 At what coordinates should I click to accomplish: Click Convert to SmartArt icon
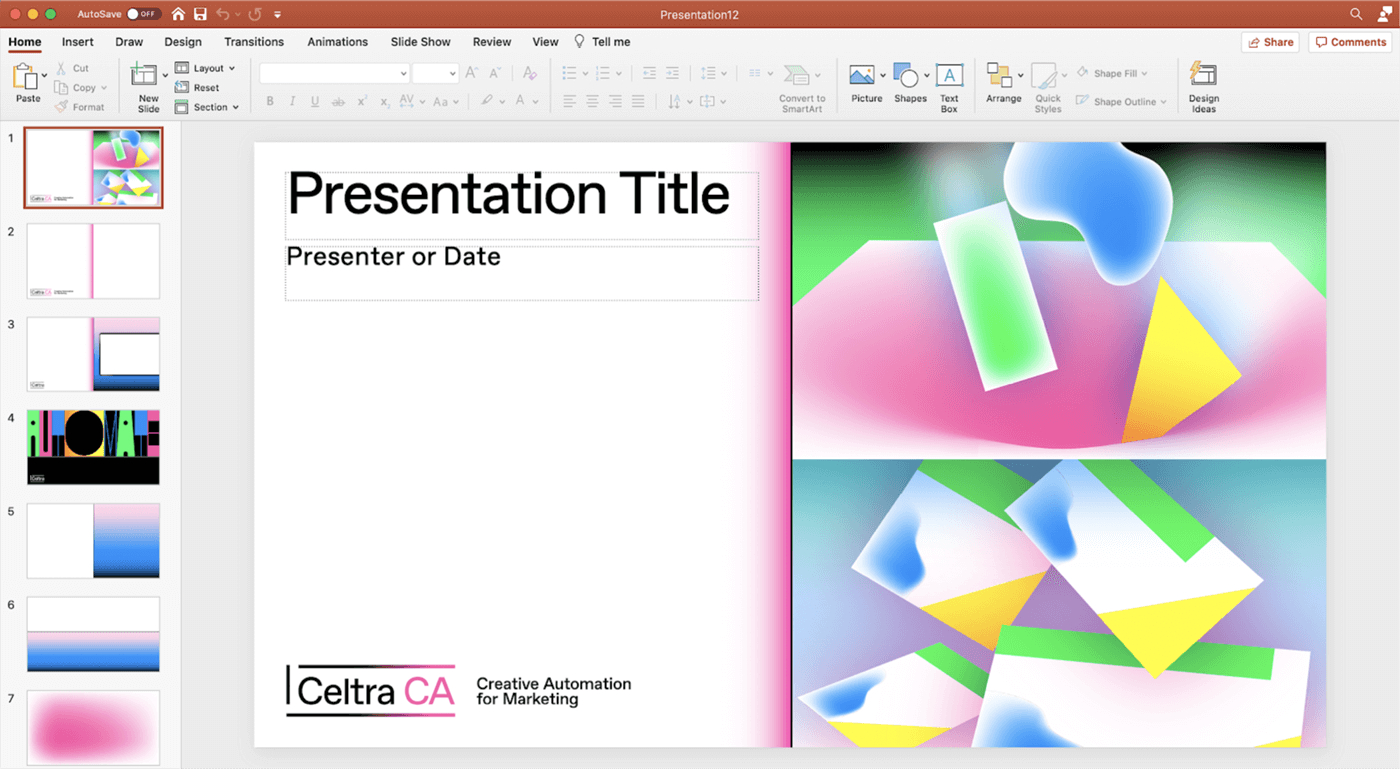pyautogui.click(x=797, y=76)
